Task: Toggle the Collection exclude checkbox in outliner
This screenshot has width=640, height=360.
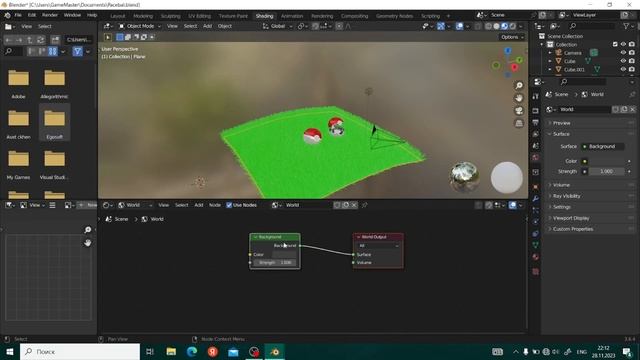Action: click(615, 44)
